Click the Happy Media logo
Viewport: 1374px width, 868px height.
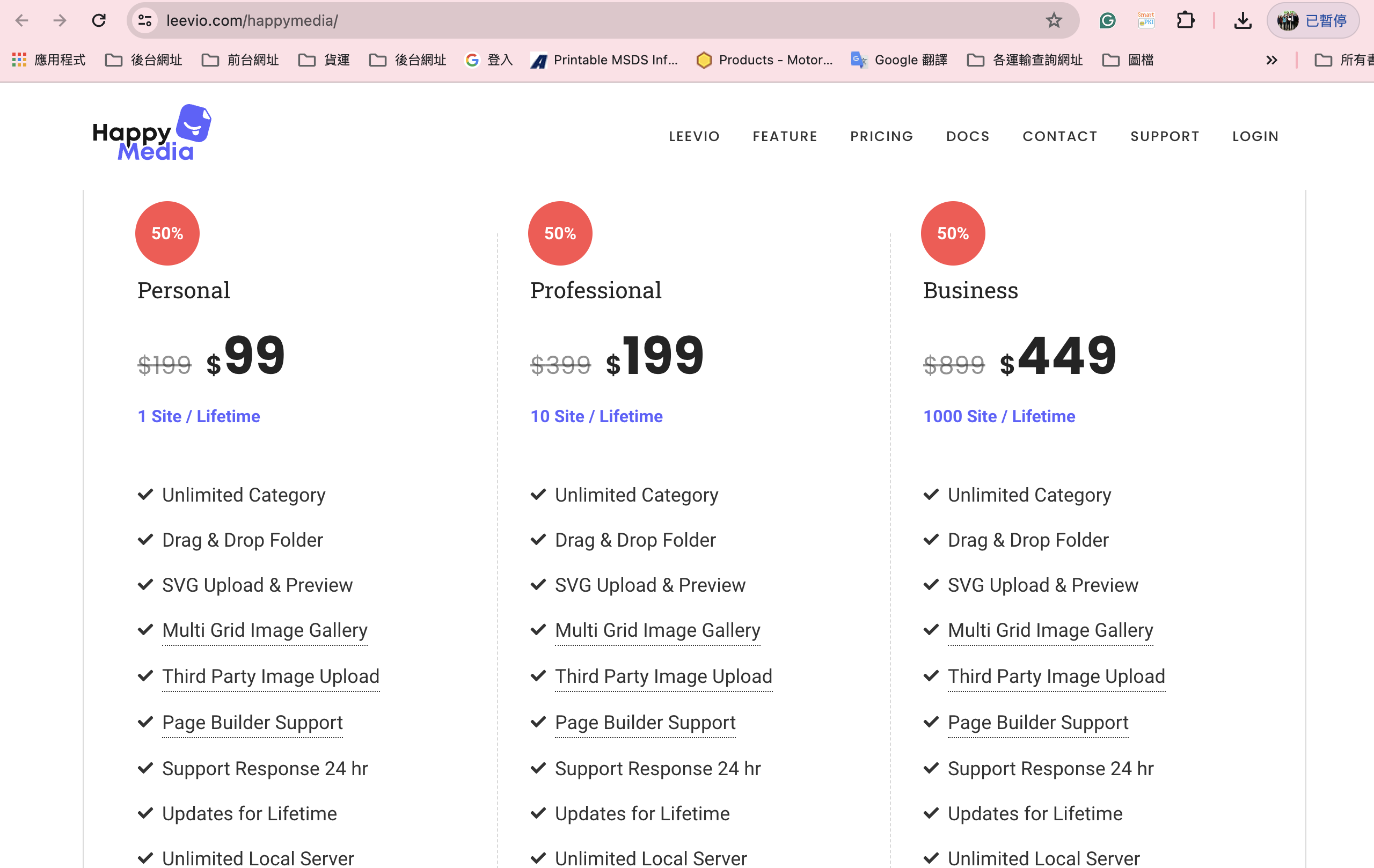(152, 133)
